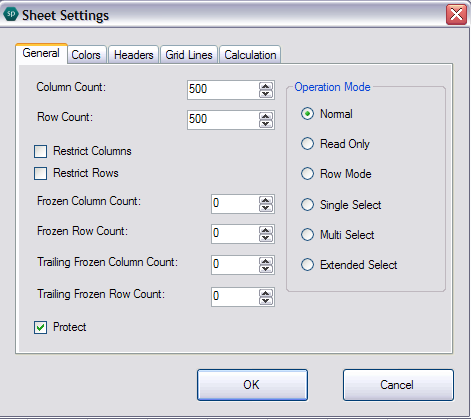Click the Cancel button
The image size is (471, 420).
coord(398,385)
